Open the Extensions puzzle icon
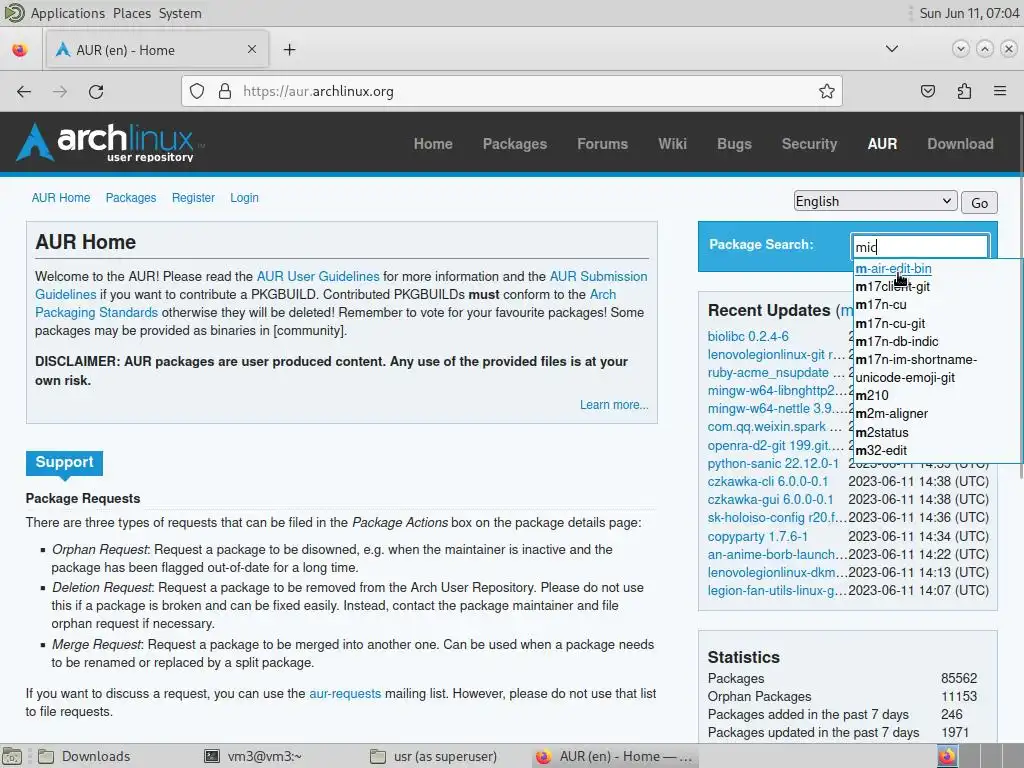Screen dimensions: 1024x768 pos(964,91)
